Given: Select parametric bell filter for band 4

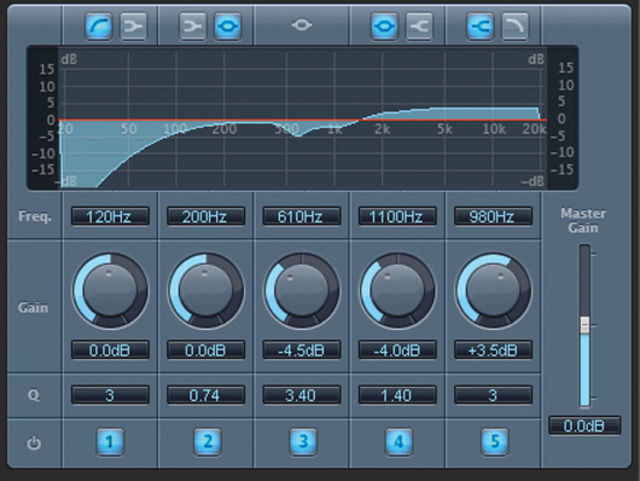Looking at the screenshot, I should pos(384,27).
